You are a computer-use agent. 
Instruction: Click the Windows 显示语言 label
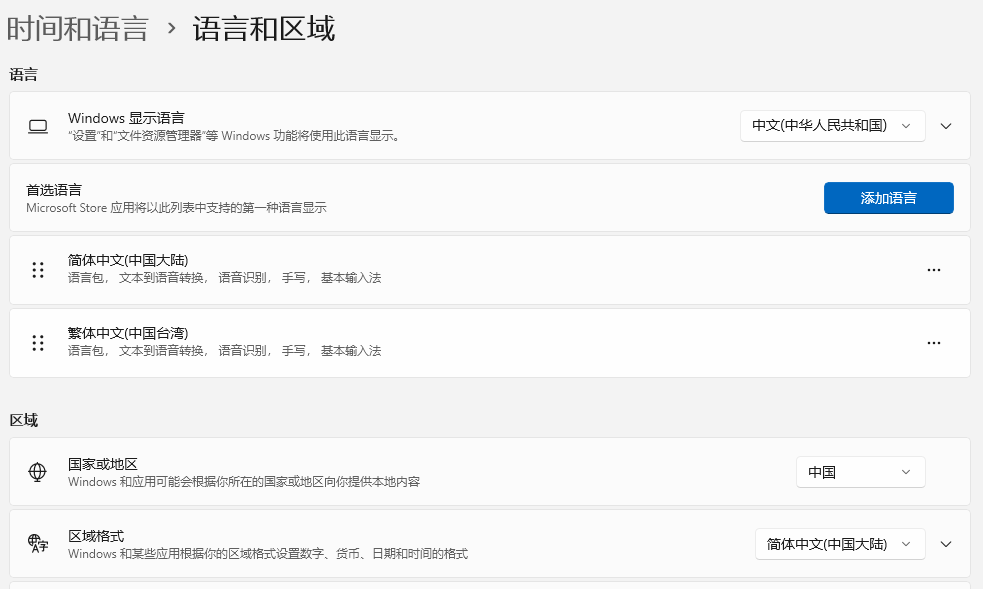pos(126,118)
